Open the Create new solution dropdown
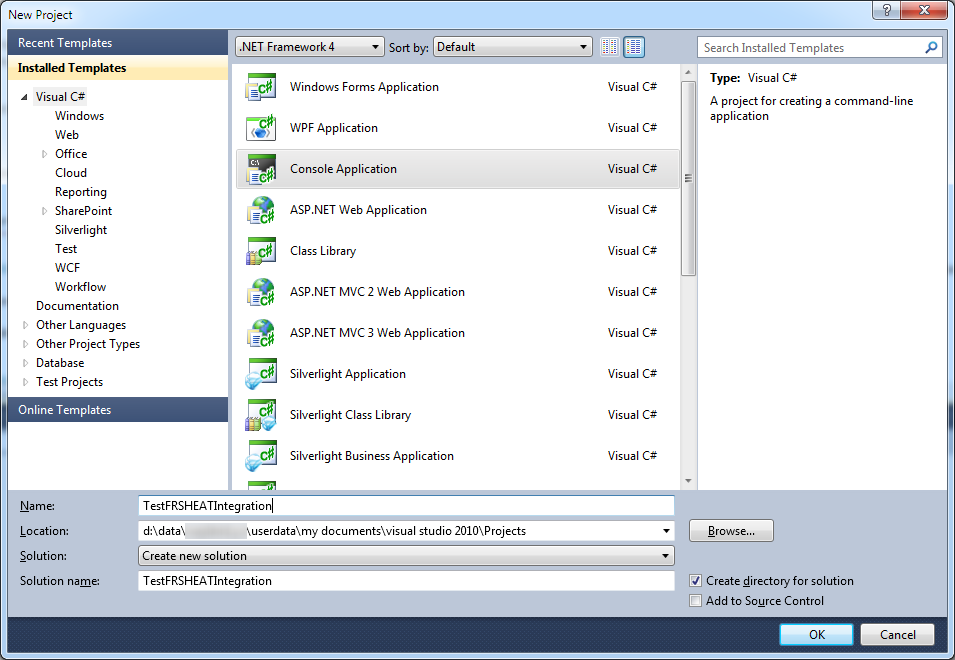The width and height of the screenshot is (955, 660). pyautogui.click(x=405, y=556)
